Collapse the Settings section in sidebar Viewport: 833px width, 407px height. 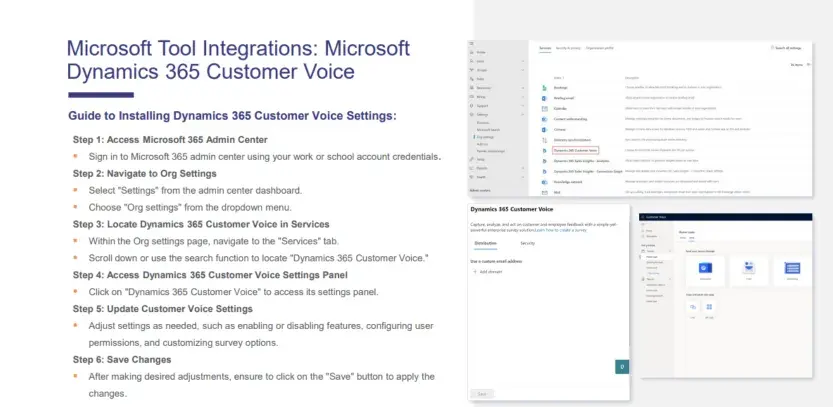coord(523,115)
